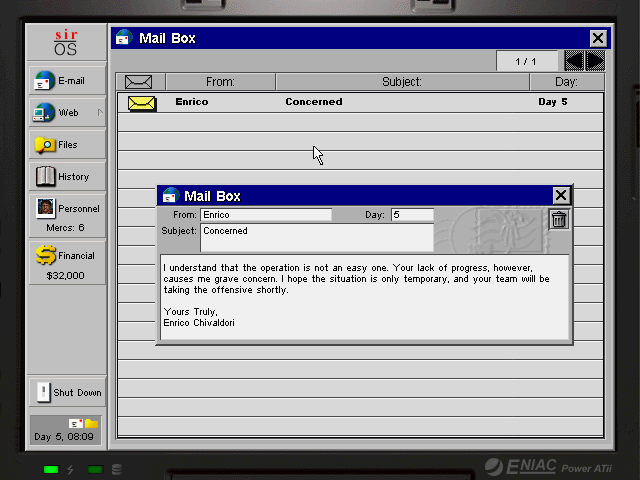Open the Financial section

point(67,262)
